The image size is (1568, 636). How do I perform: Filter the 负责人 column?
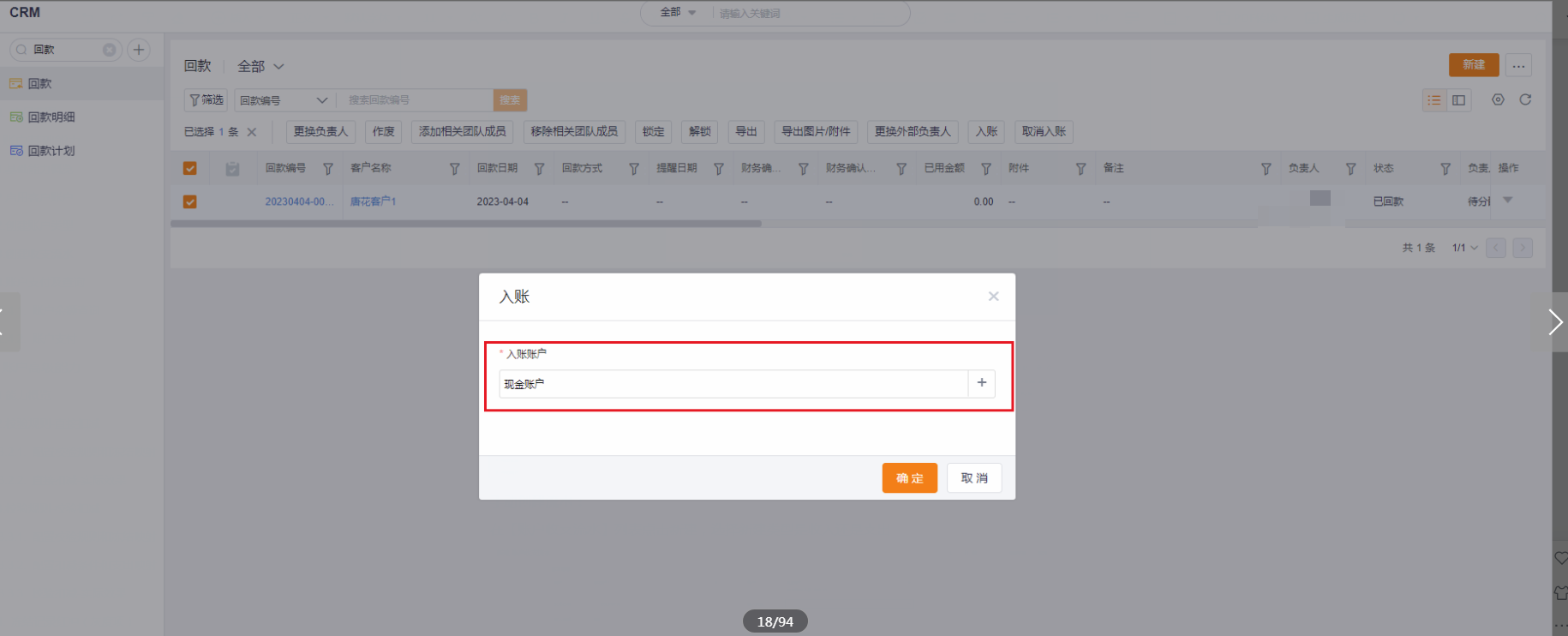point(1351,169)
